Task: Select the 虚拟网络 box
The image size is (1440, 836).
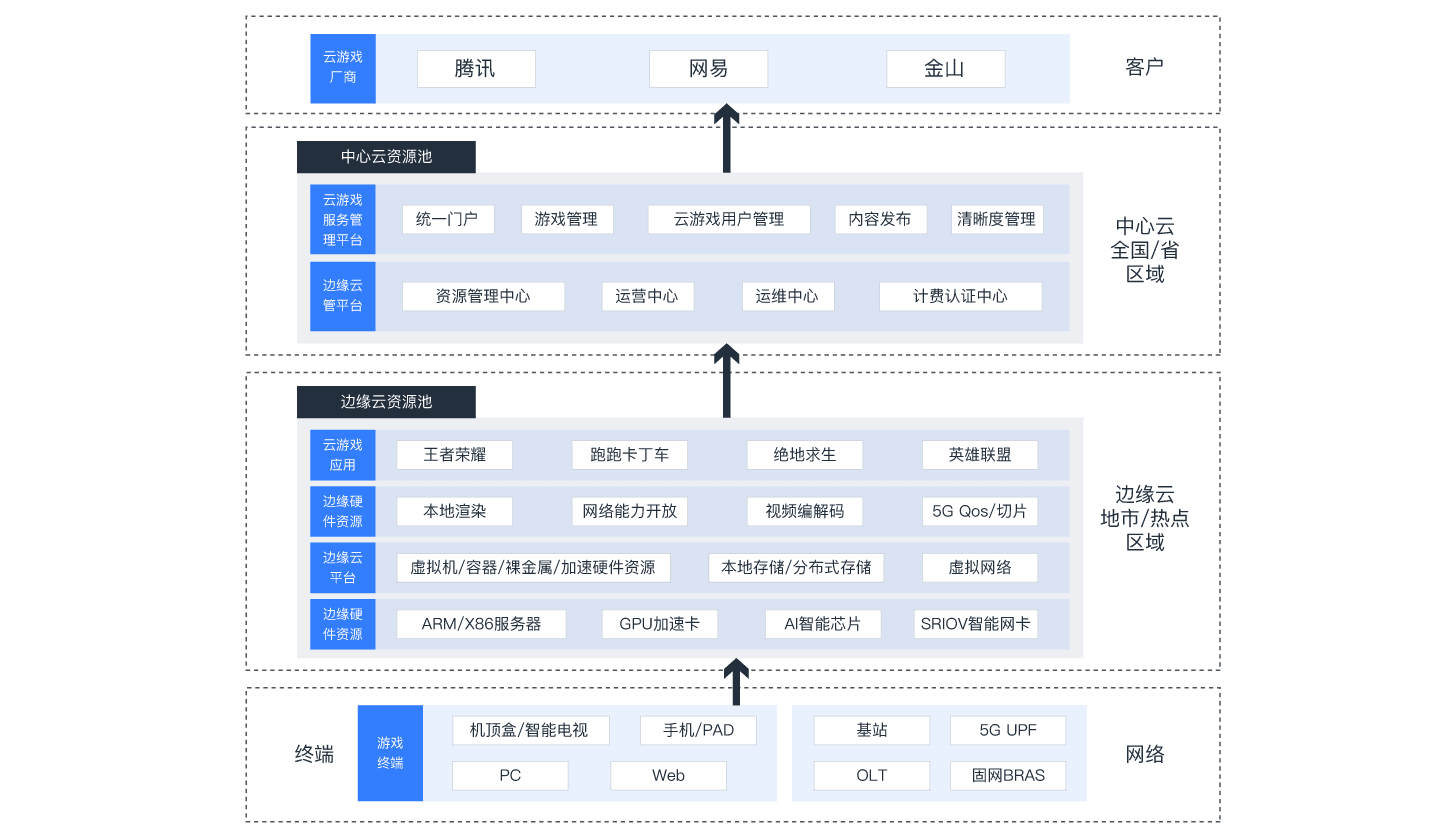Action: pyautogui.click(x=980, y=568)
